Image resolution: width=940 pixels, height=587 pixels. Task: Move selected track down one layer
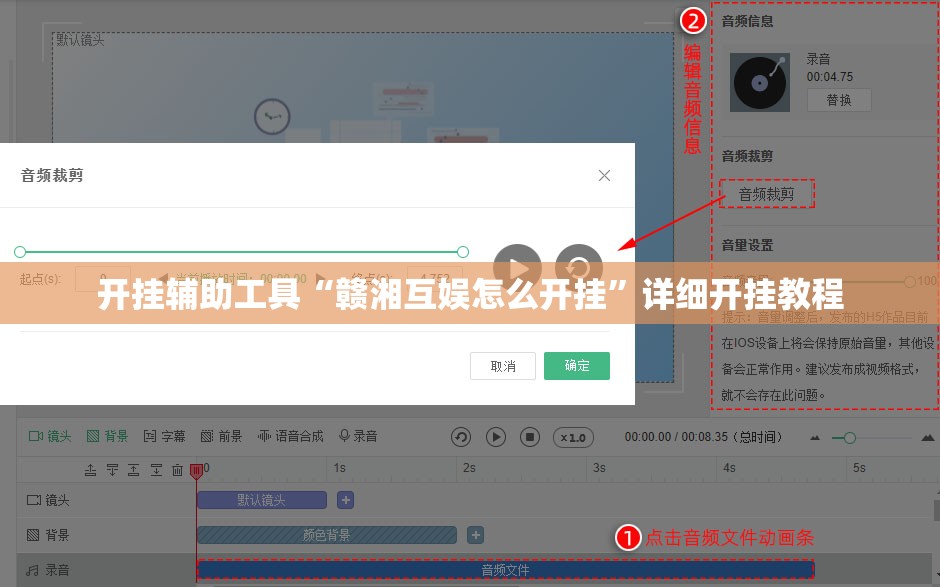tap(112, 470)
